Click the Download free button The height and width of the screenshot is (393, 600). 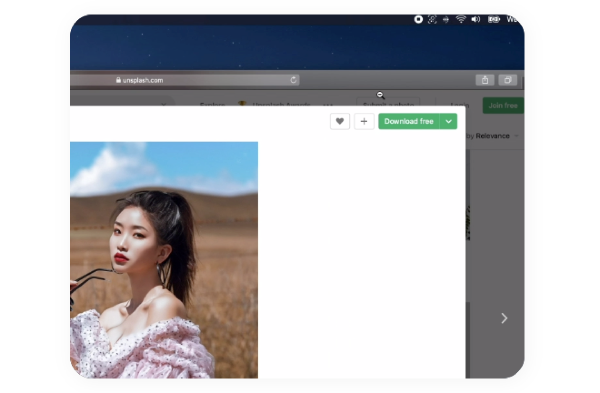point(408,121)
